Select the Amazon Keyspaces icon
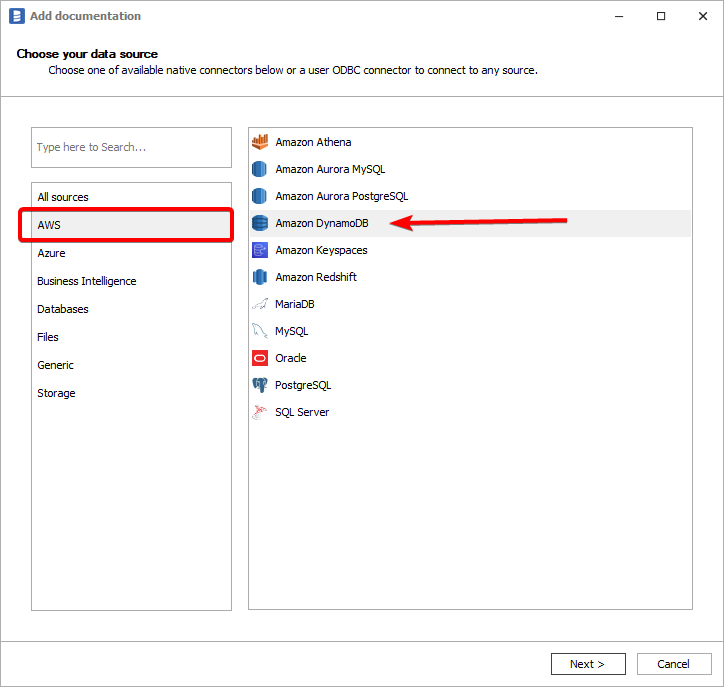 [260, 250]
